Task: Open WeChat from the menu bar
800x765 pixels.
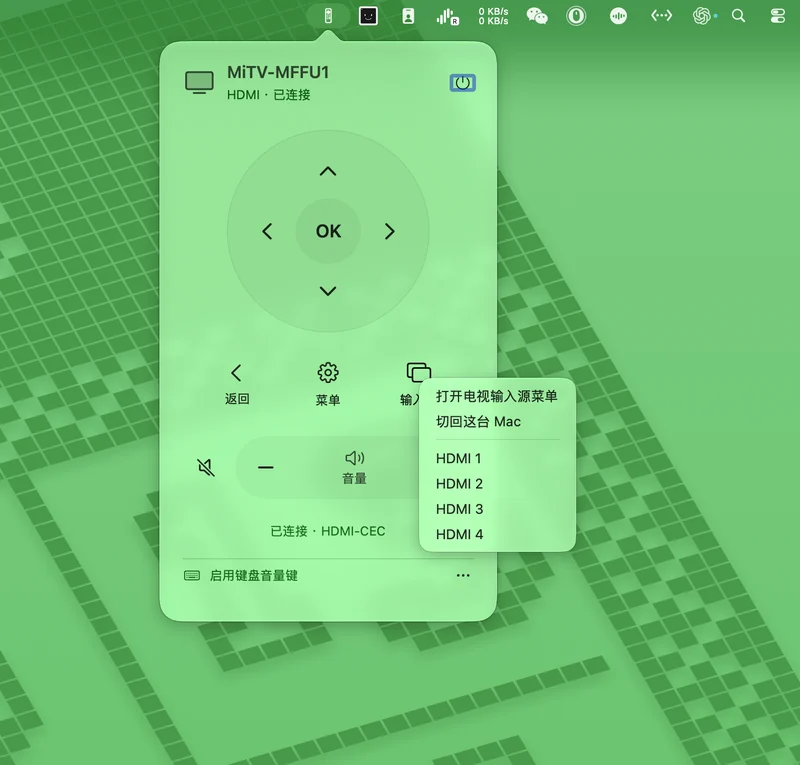Action: [x=537, y=16]
